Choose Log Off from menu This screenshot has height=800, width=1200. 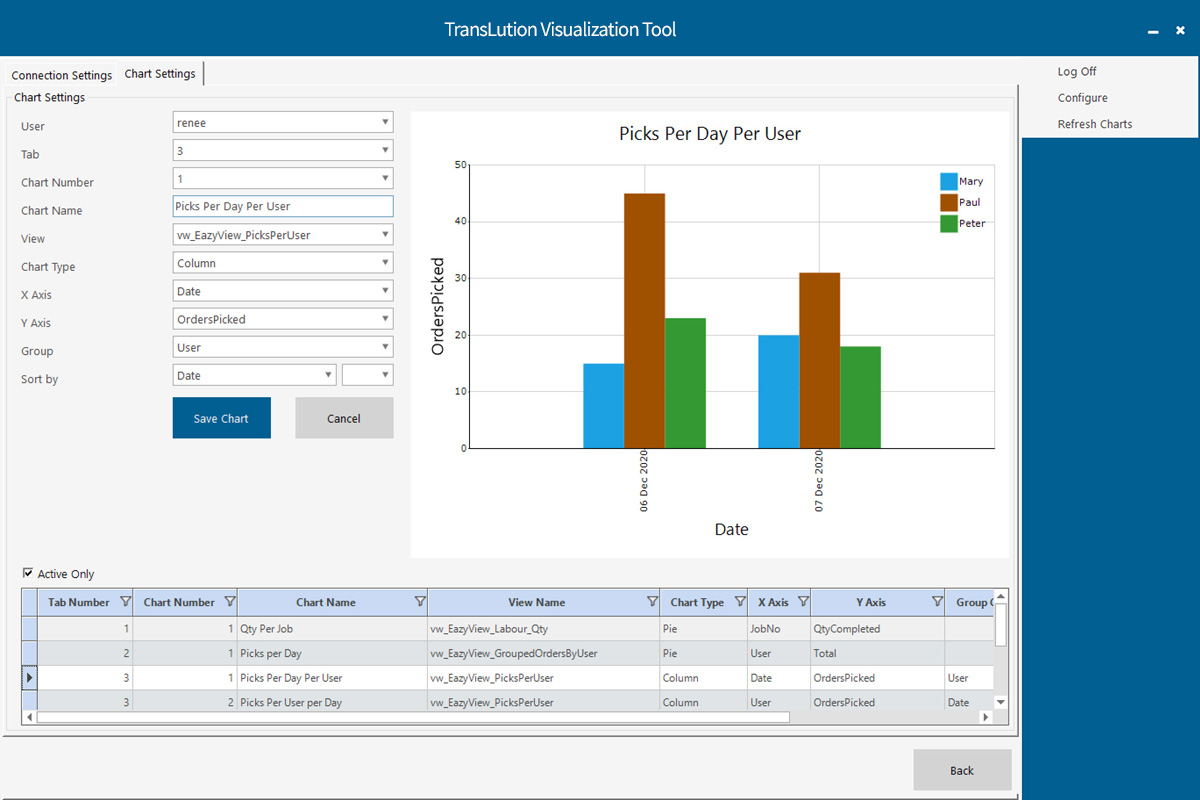pos(1077,72)
